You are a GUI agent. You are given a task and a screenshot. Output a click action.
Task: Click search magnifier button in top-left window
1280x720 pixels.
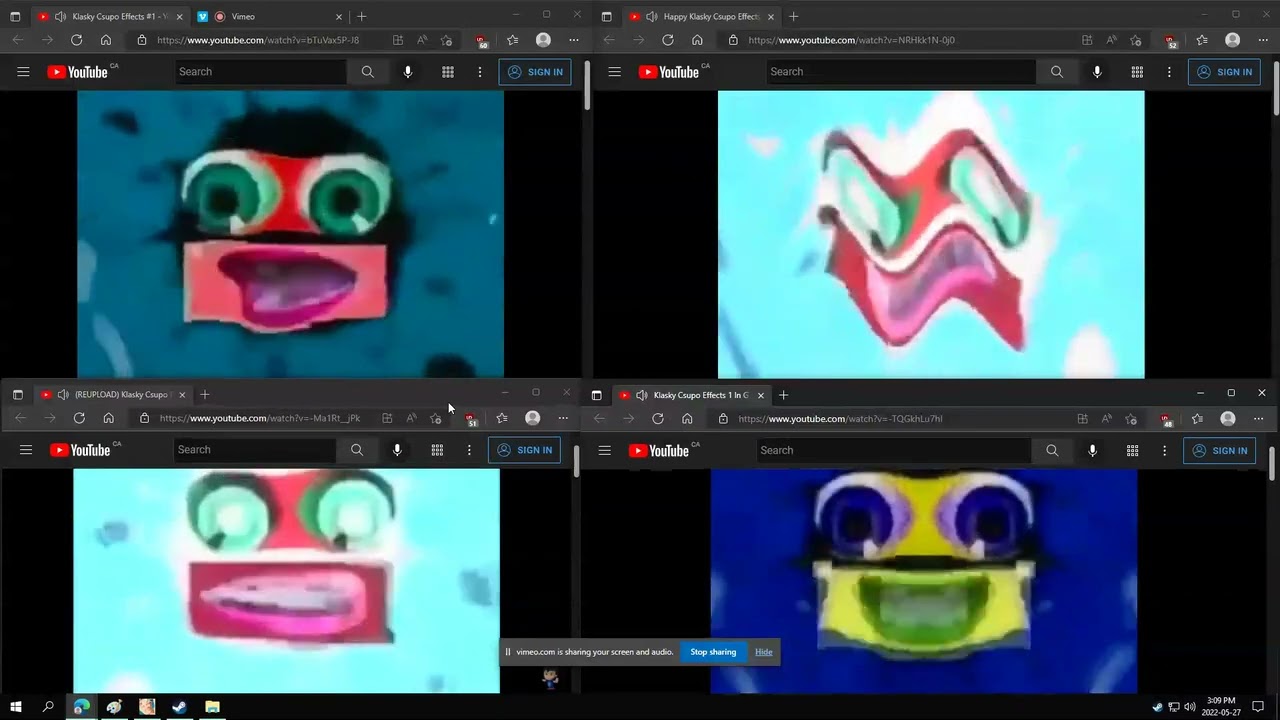click(x=367, y=72)
